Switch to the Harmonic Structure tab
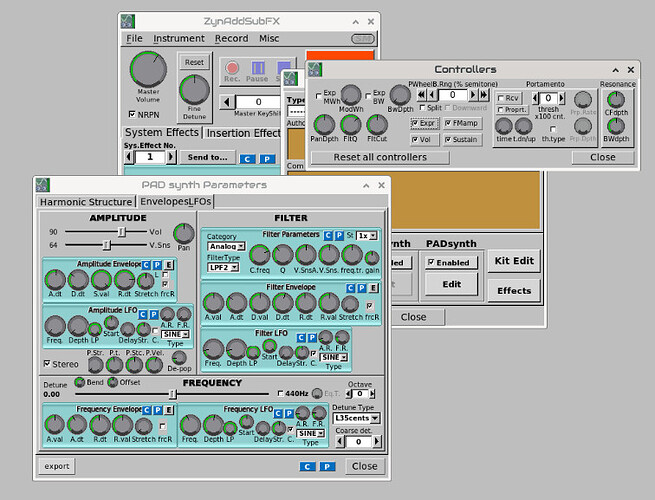 (x=86, y=202)
